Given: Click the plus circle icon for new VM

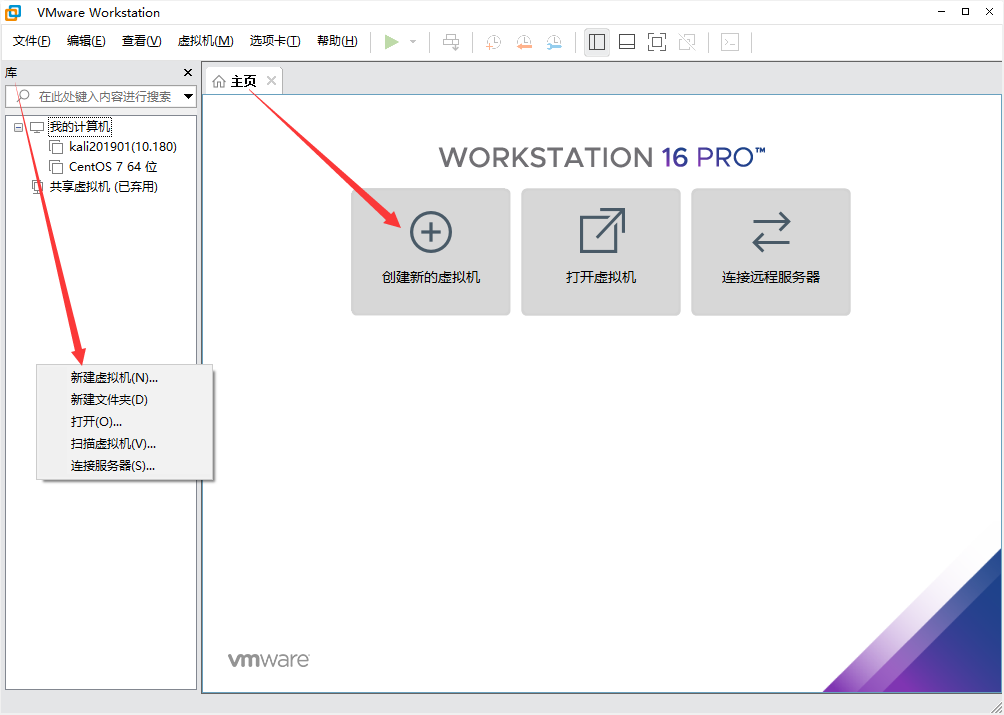Looking at the screenshot, I should pos(431,232).
